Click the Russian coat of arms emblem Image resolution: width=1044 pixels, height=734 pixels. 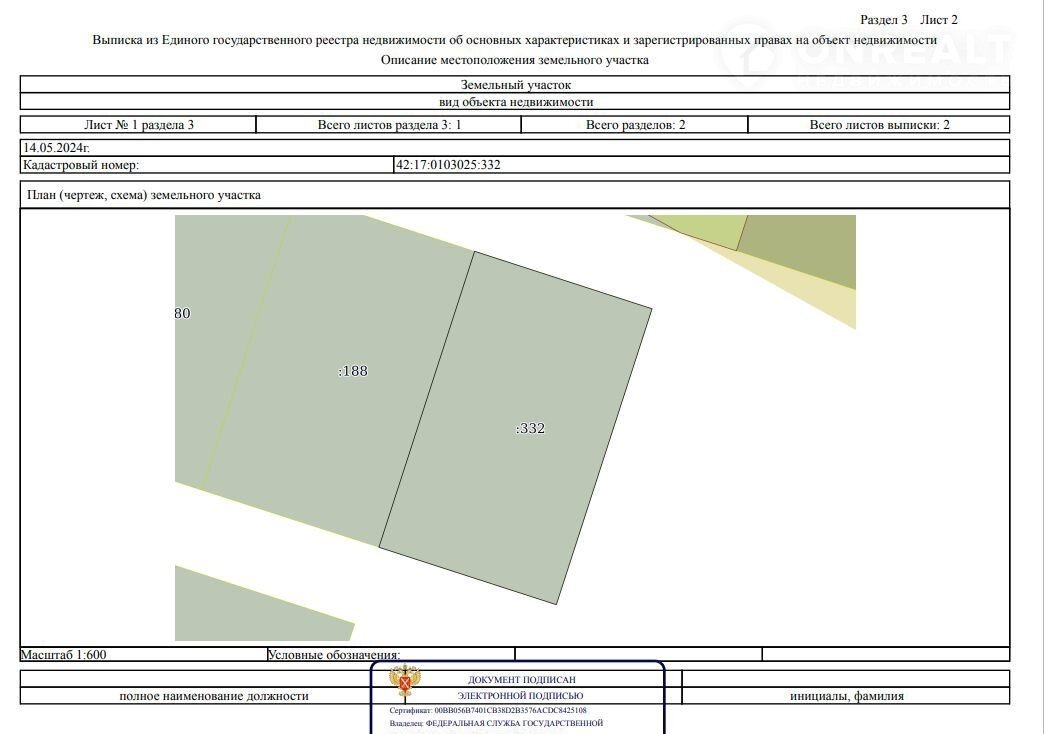point(405,681)
